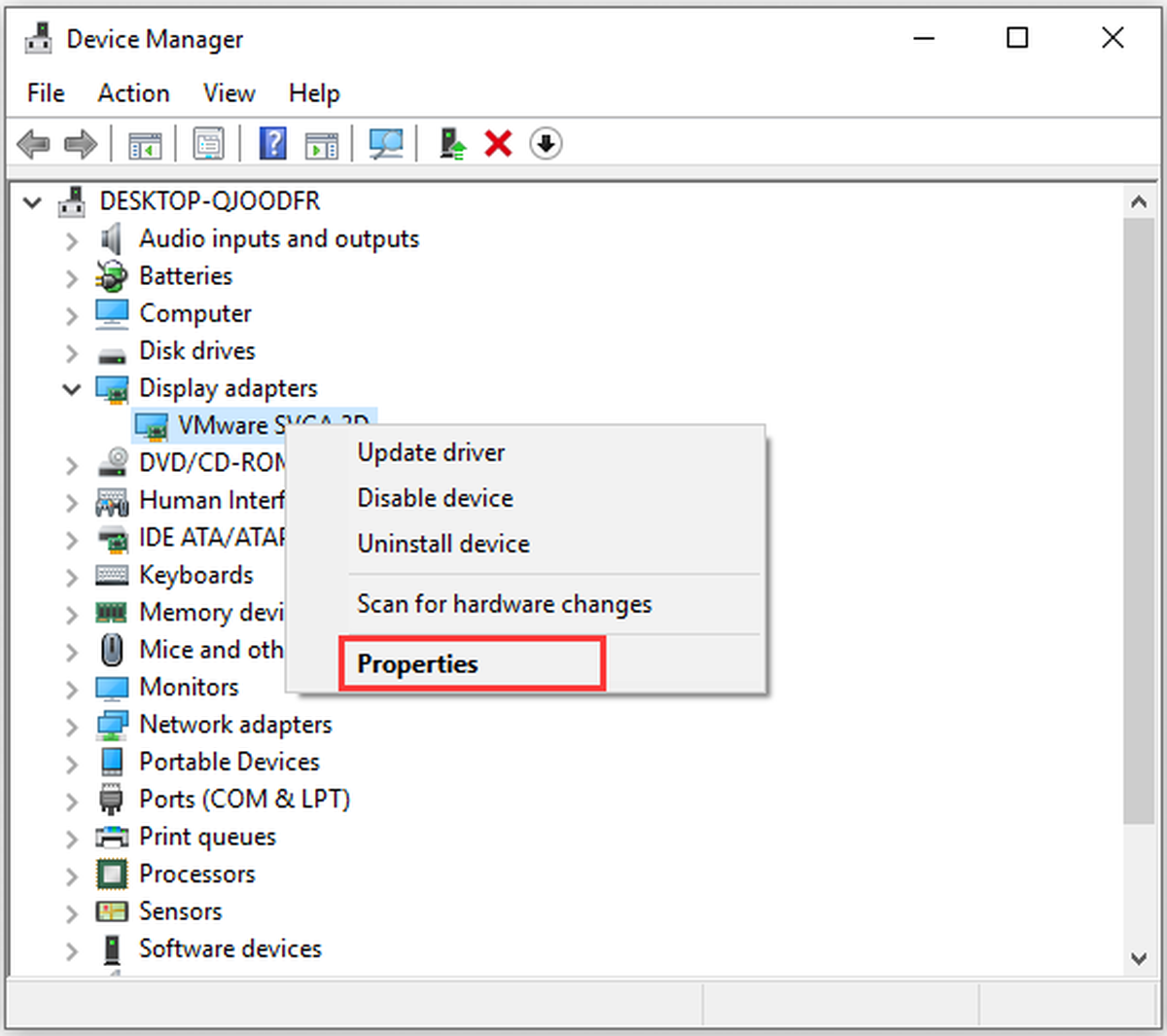Image resolution: width=1167 pixels, height=1036 pixels.
Task: Collapse the Display adapters category
Action: pyautogui.click(x=71, y=389)
